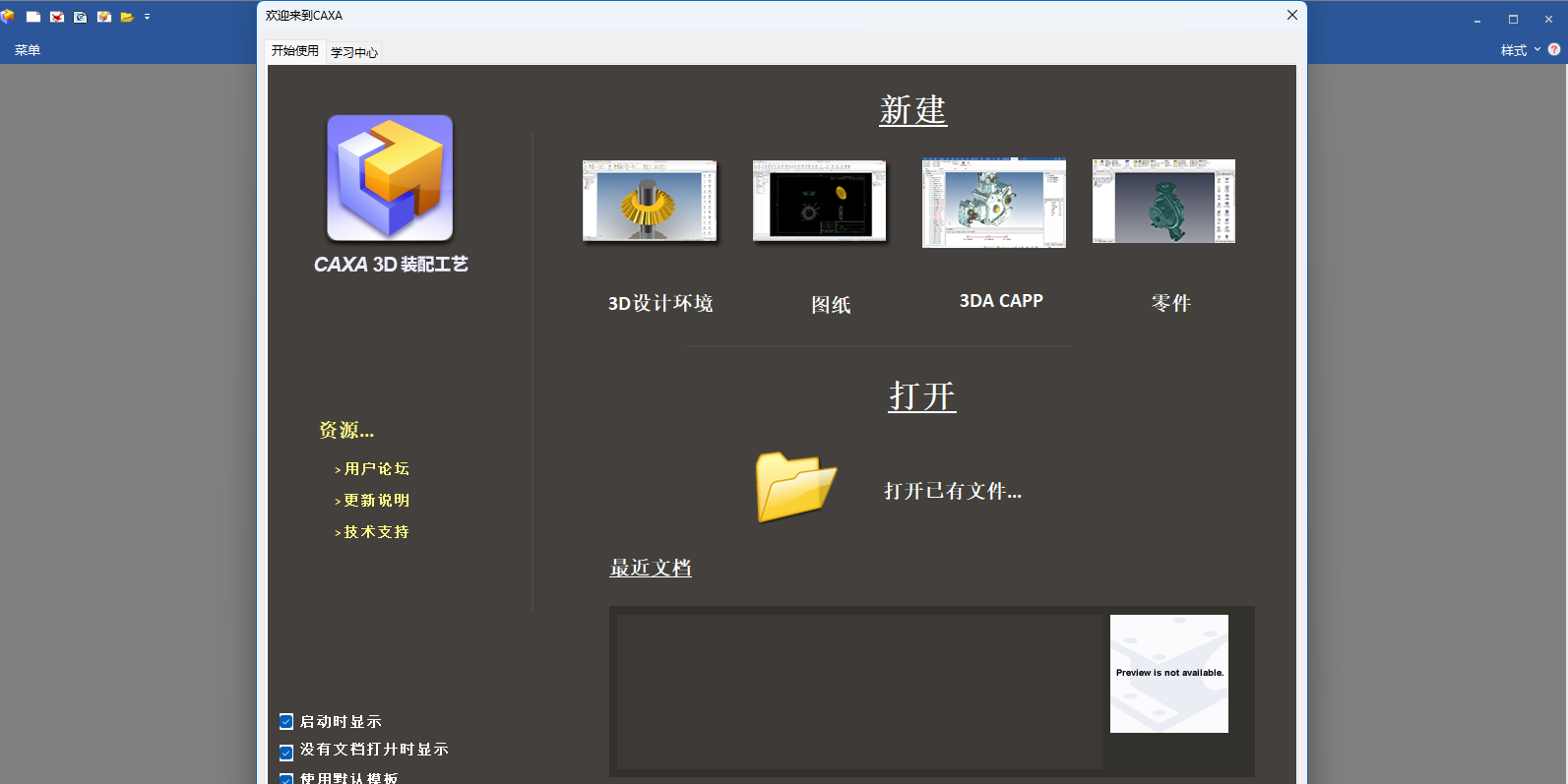Toggle the 没有文档打开时显示 checkbox
Image resolution: width=1568 pixels, height=784 pixels.
286,753
